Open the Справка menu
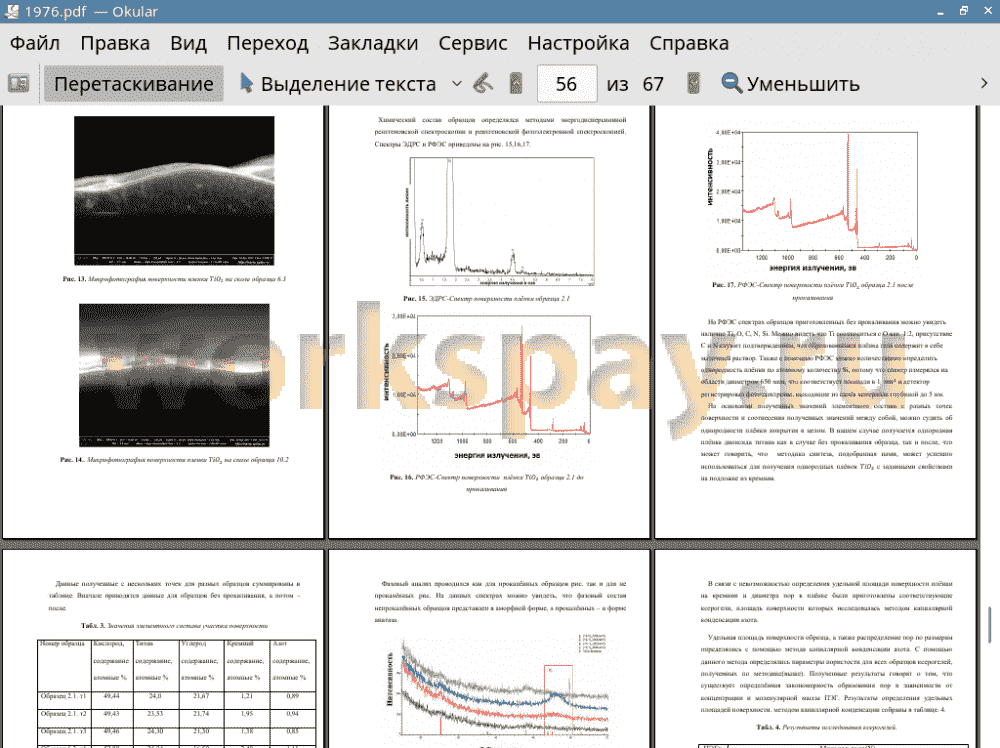 [689, 43]
